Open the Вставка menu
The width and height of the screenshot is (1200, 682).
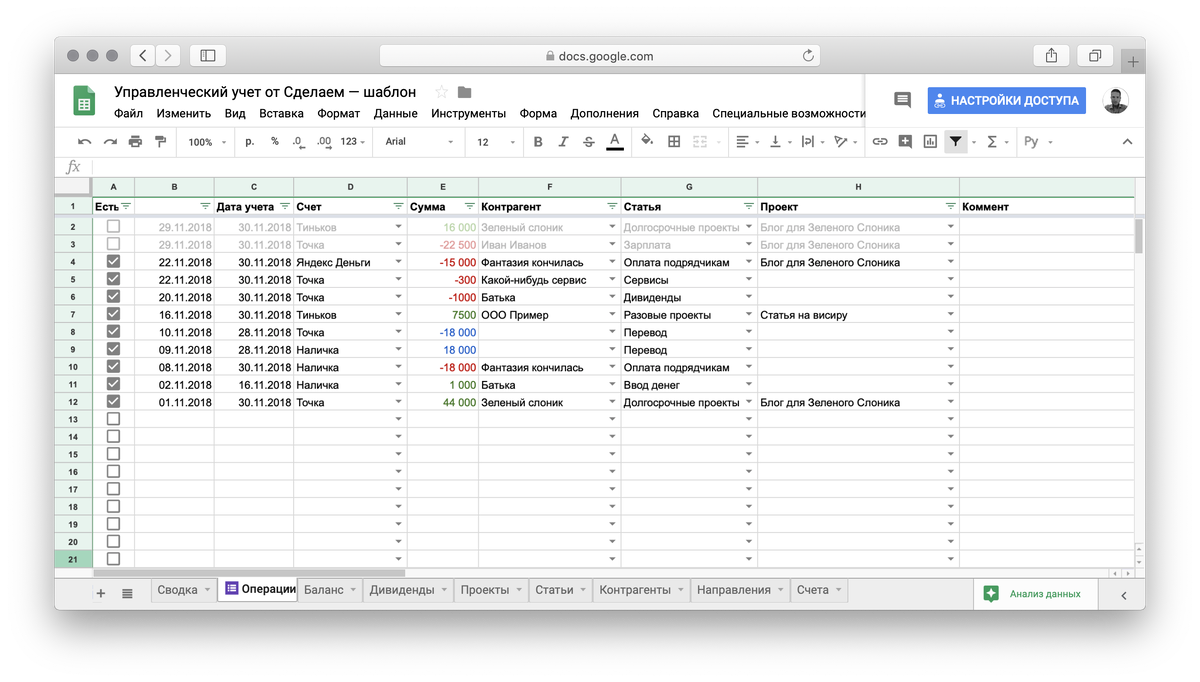point(281,113)
